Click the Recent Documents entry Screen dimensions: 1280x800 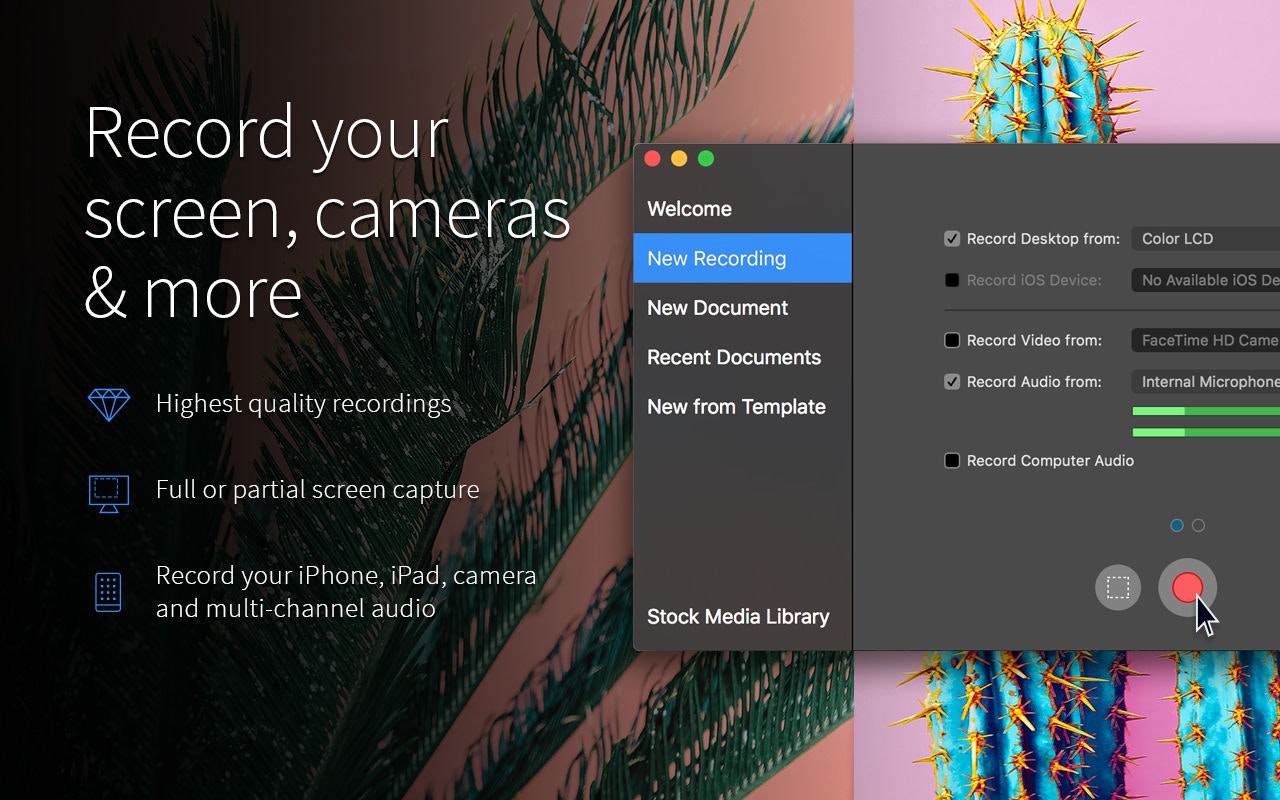tap(734, 357)
